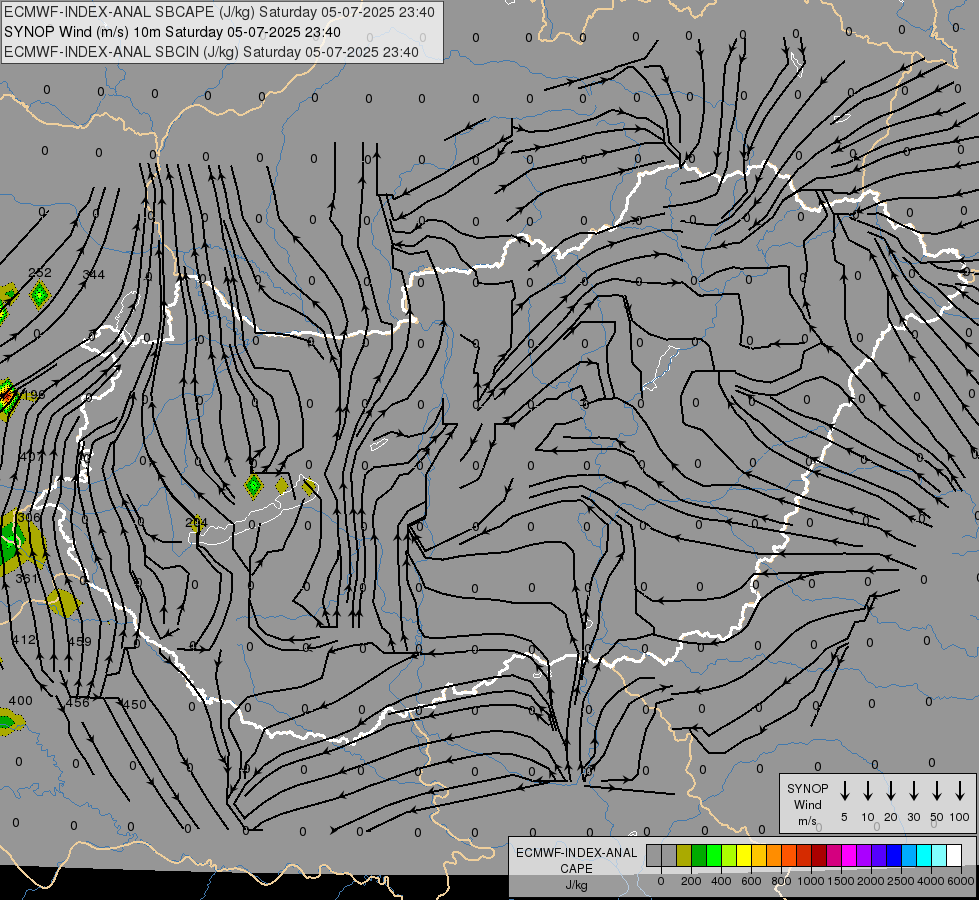Viewport: 979px width, 900px height.
Task: Click the title line 'ECMWF-INDEX-ANAL SBCIN (J/kg)'
Action: point(211,52)
